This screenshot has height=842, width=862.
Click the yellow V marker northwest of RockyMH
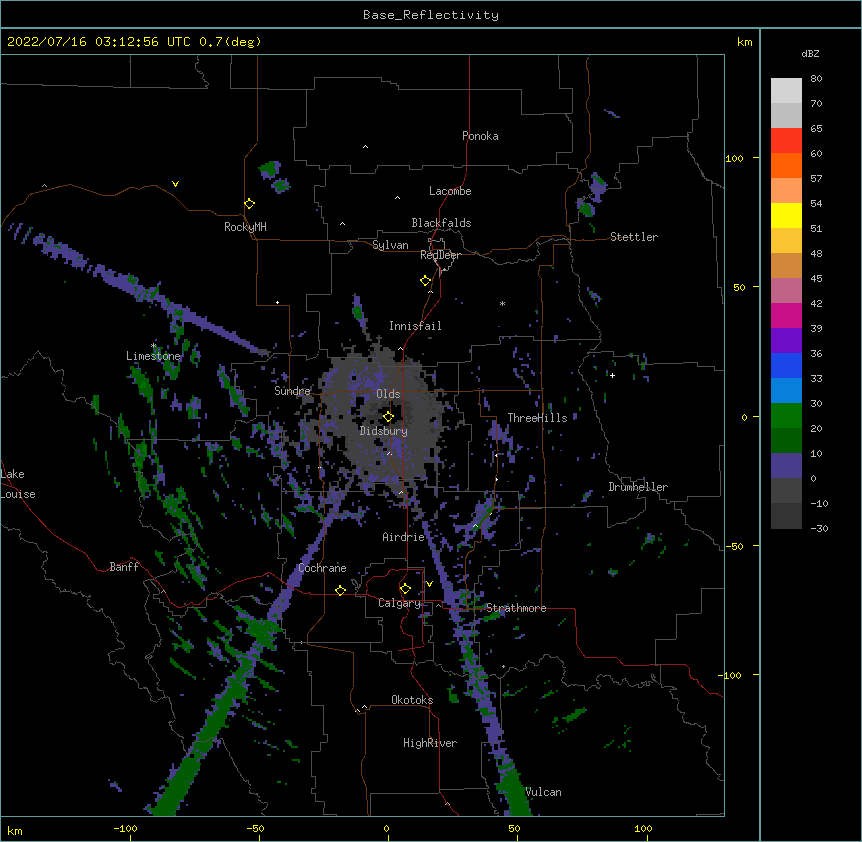click(x=175, y=184)
